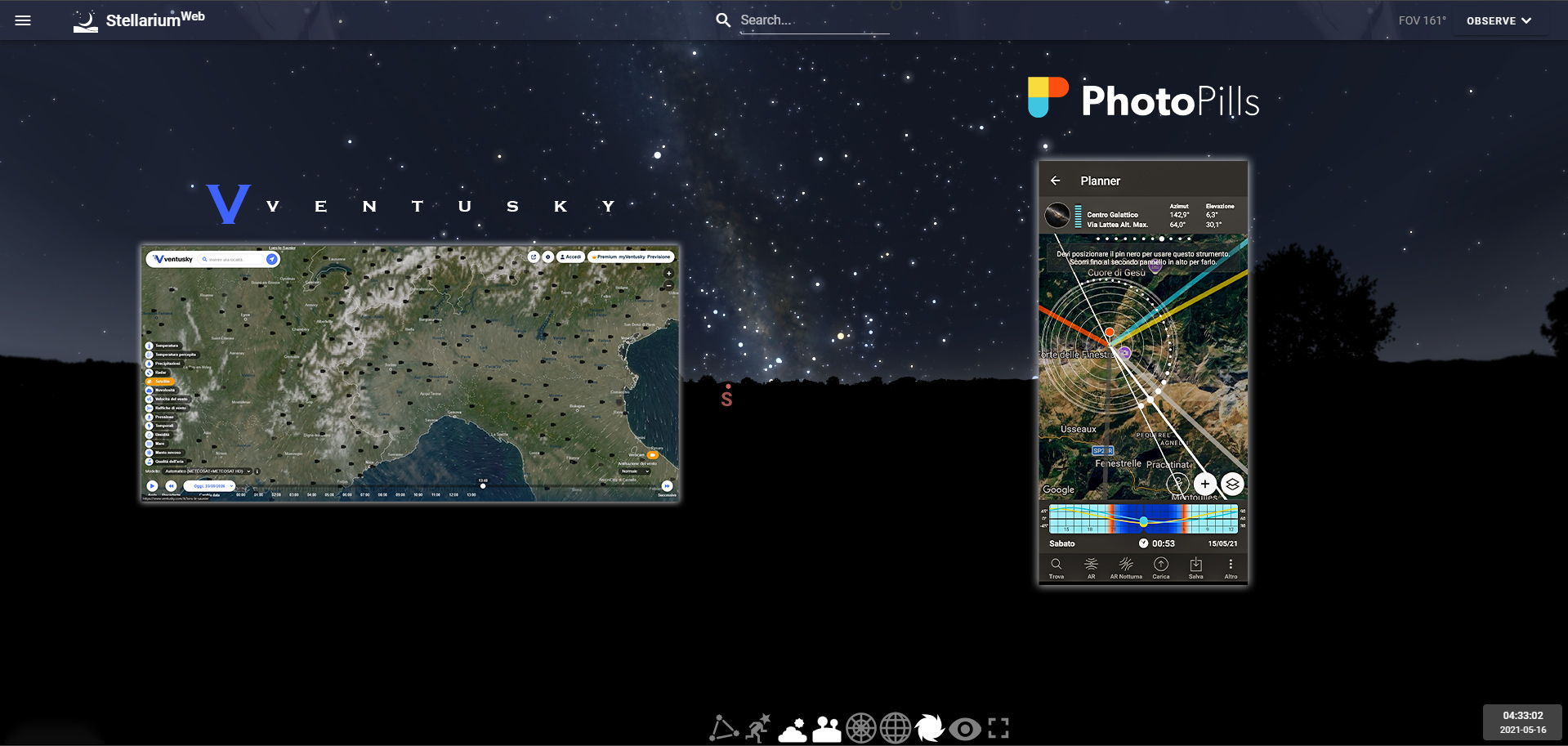This screenshot has width=1568, height=746.
Task: Select the highlighted Satellite layer
Action: click(159, 382)
